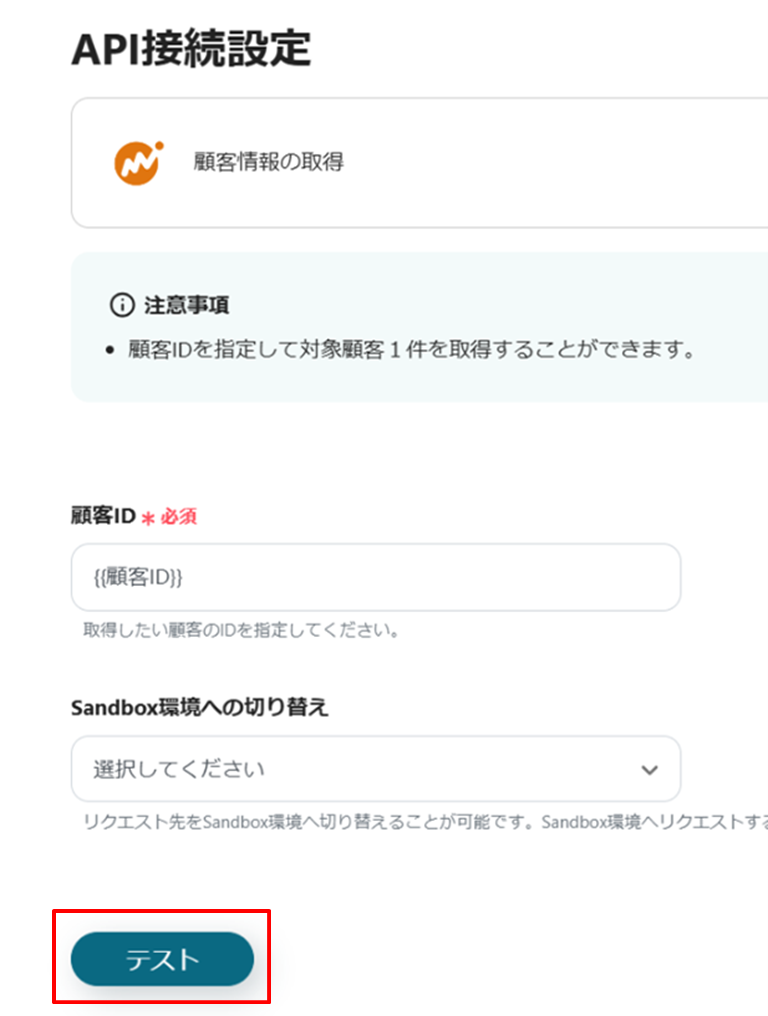Click the 顧客ID field label
Viewport: 768px width, 1016px height.
103,516
